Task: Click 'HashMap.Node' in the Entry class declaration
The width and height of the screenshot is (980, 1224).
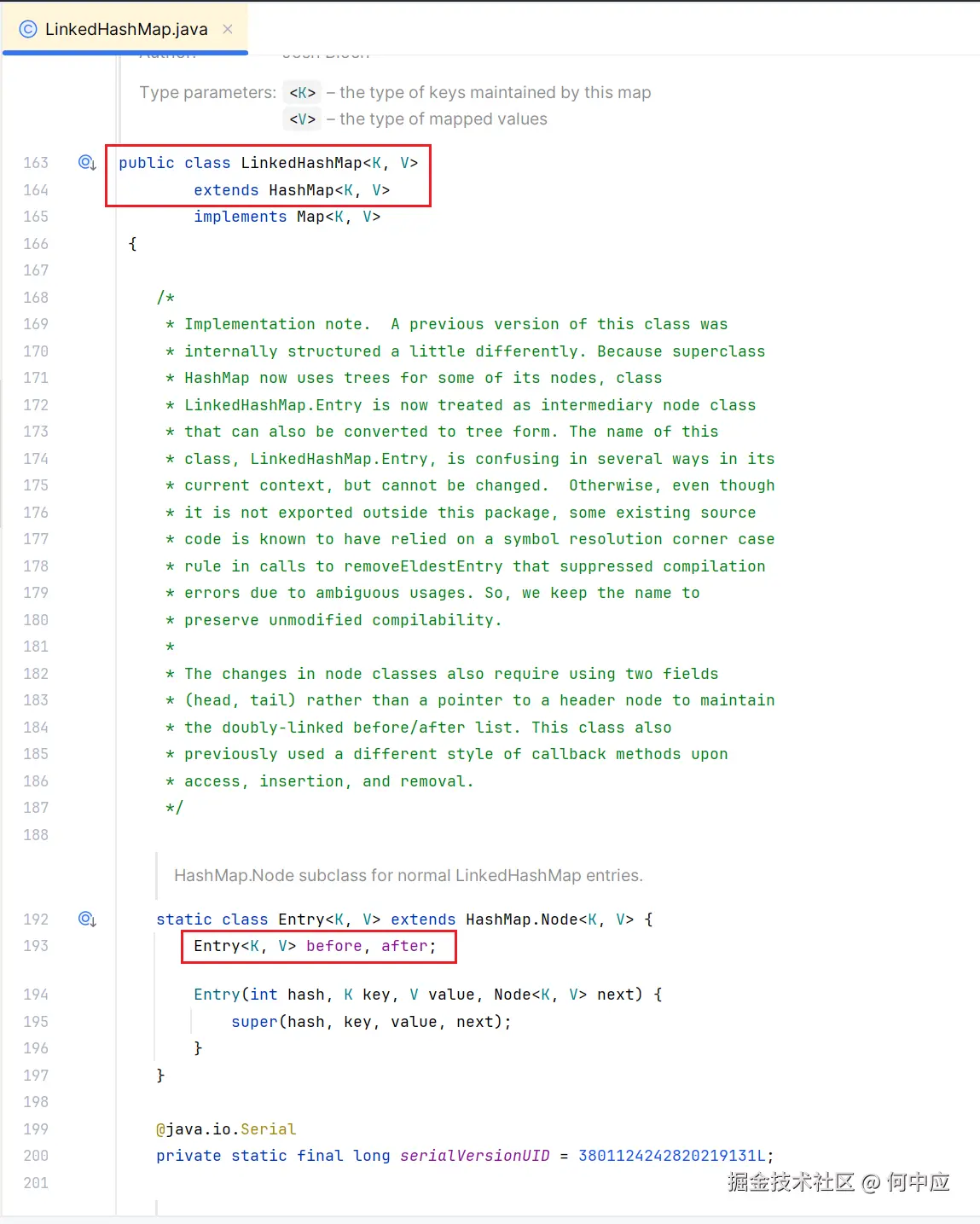Action: pyautogui.click(x=522, y=919)
